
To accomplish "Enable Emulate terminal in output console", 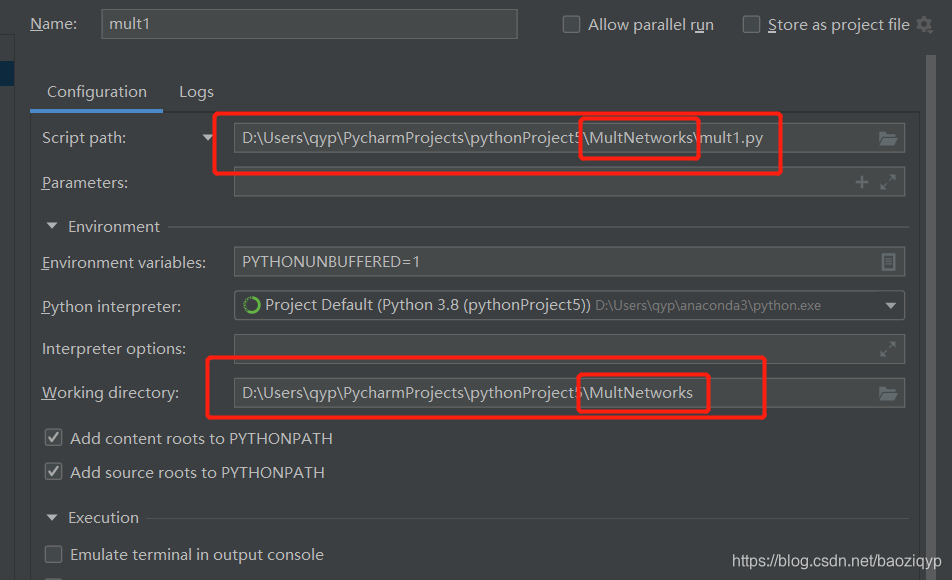I will [53, 554].
